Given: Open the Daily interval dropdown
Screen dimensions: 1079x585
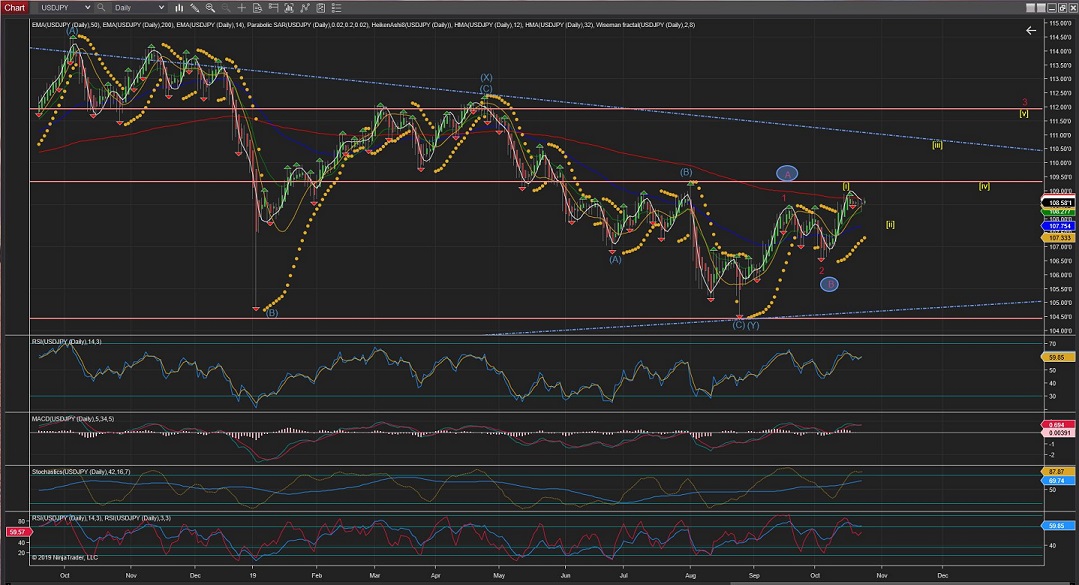Looking at the screenshot, I should coord(139,8).
